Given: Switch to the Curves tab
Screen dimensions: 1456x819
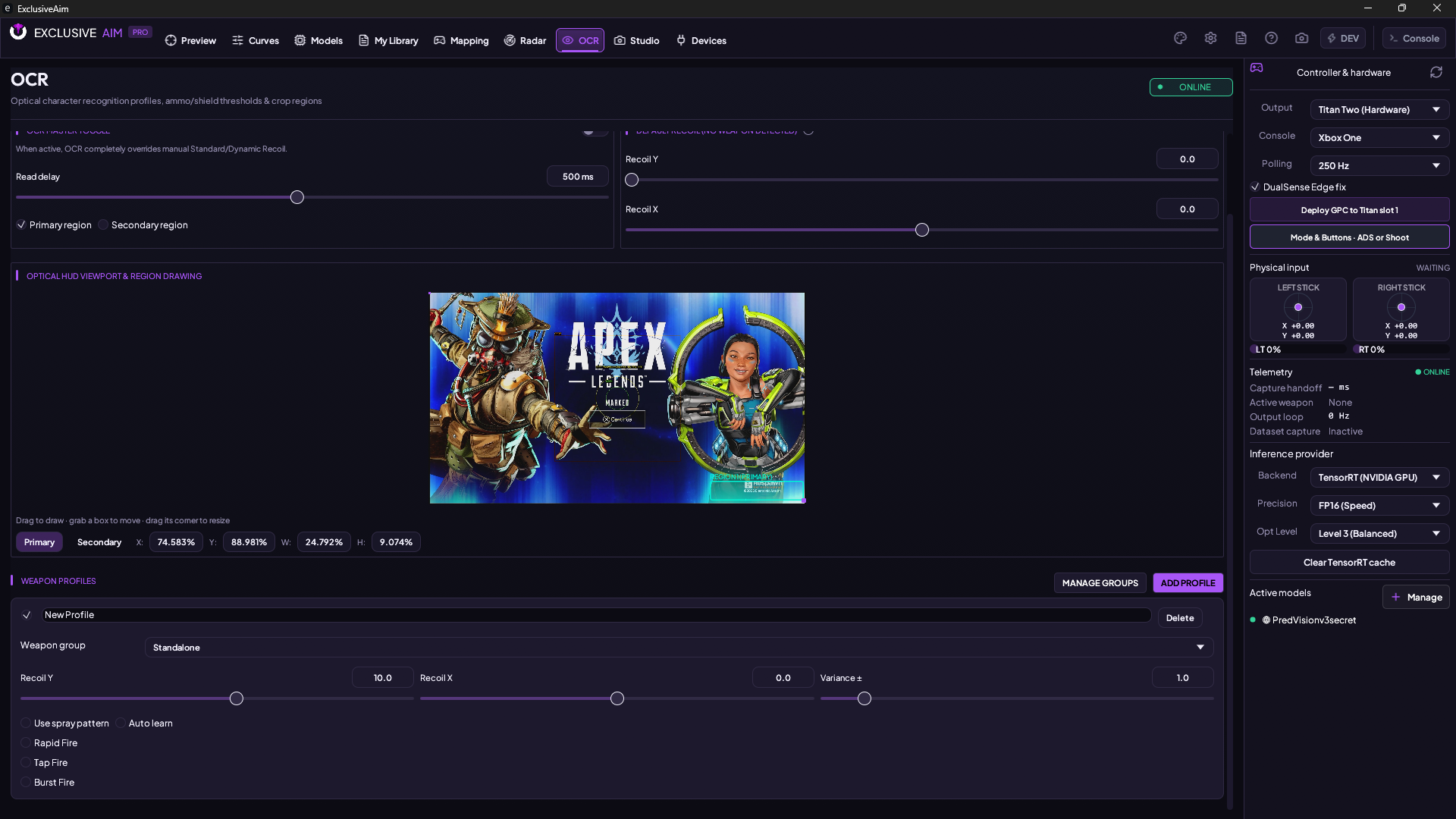Looking at the screenshot, I should point(256,40).
